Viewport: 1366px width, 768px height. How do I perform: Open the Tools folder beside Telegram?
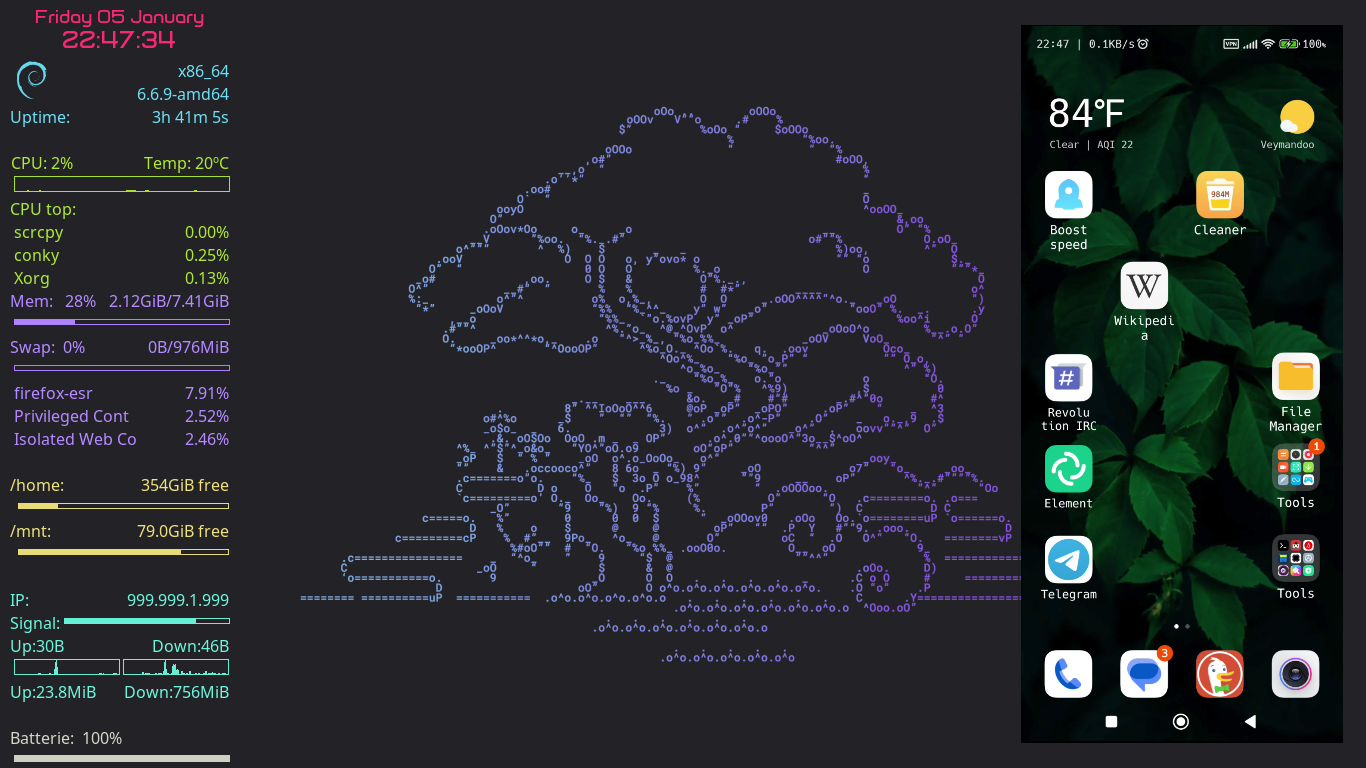(x=1295, y=559)
